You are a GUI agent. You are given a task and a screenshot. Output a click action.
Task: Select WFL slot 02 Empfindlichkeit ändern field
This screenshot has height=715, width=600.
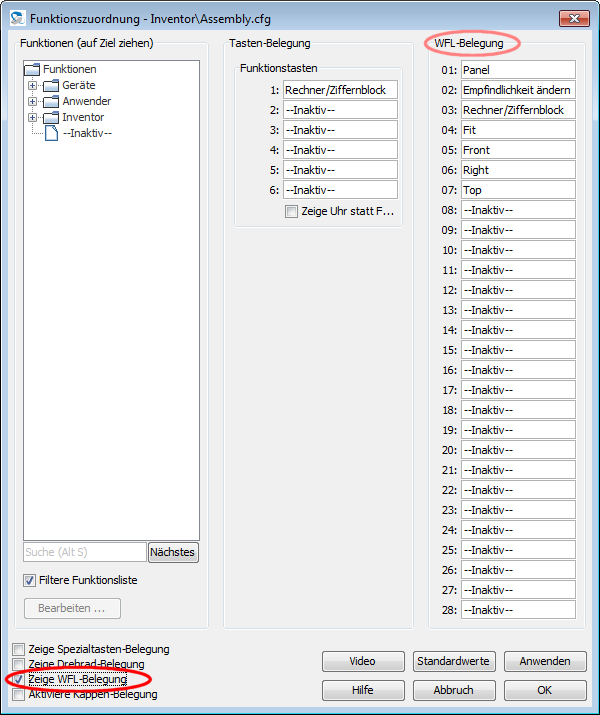[x=518, y=90]
